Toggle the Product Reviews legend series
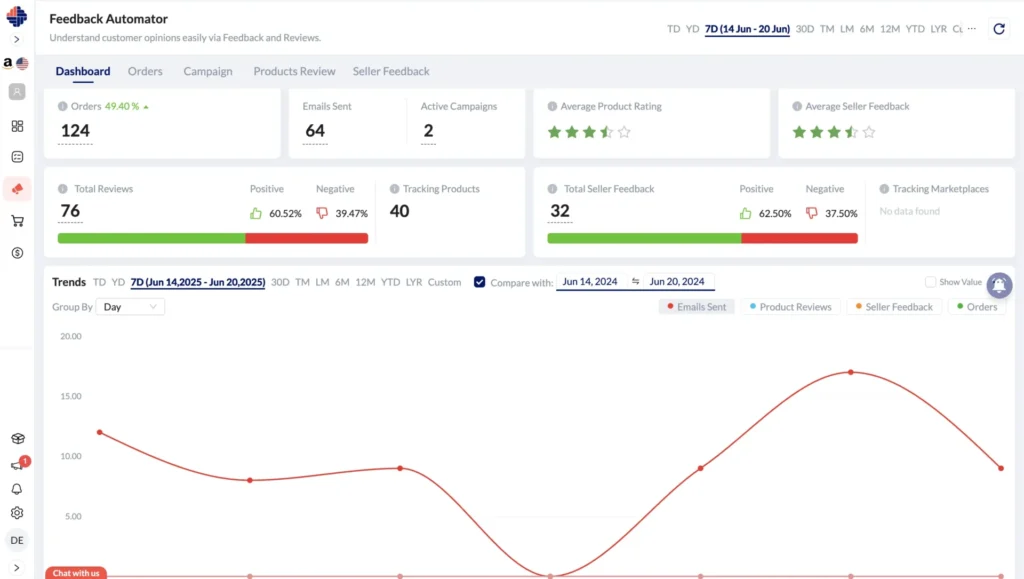 [790, 307]
